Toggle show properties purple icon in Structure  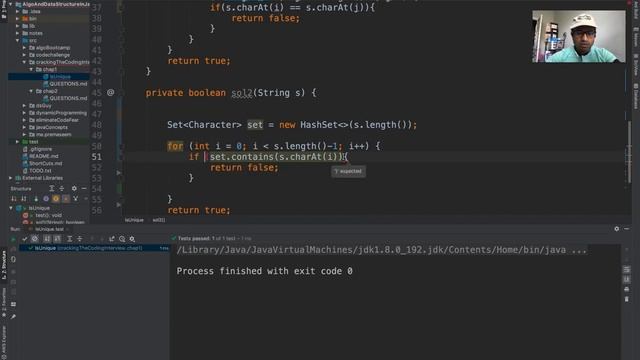pos(46,199)
